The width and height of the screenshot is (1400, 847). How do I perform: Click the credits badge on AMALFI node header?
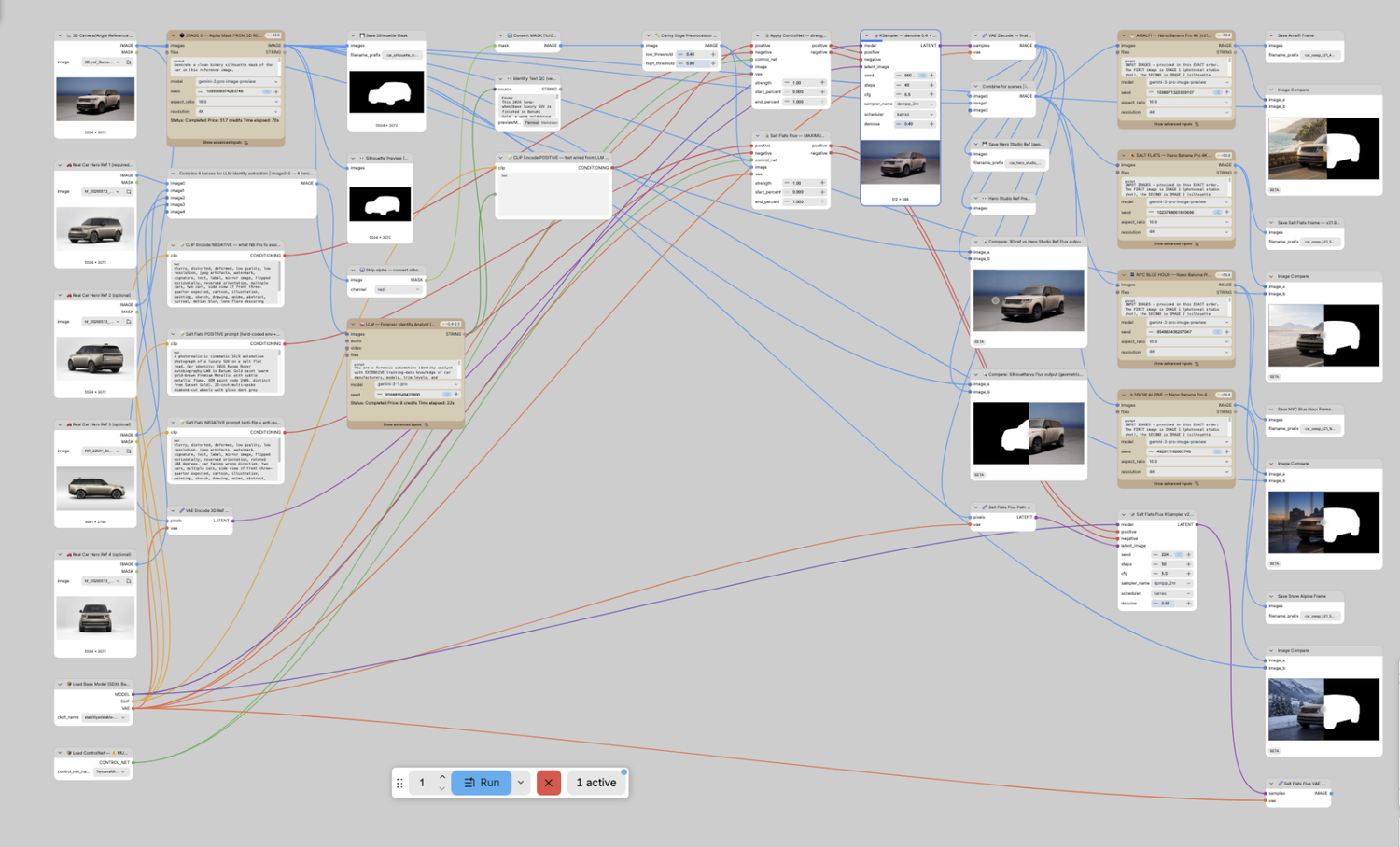pyautogui.click(x=1224, y=35)
